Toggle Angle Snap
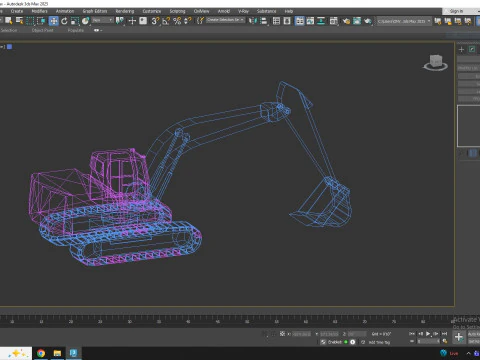The width and height of the screenshot is (480, 360). (166, 21)
